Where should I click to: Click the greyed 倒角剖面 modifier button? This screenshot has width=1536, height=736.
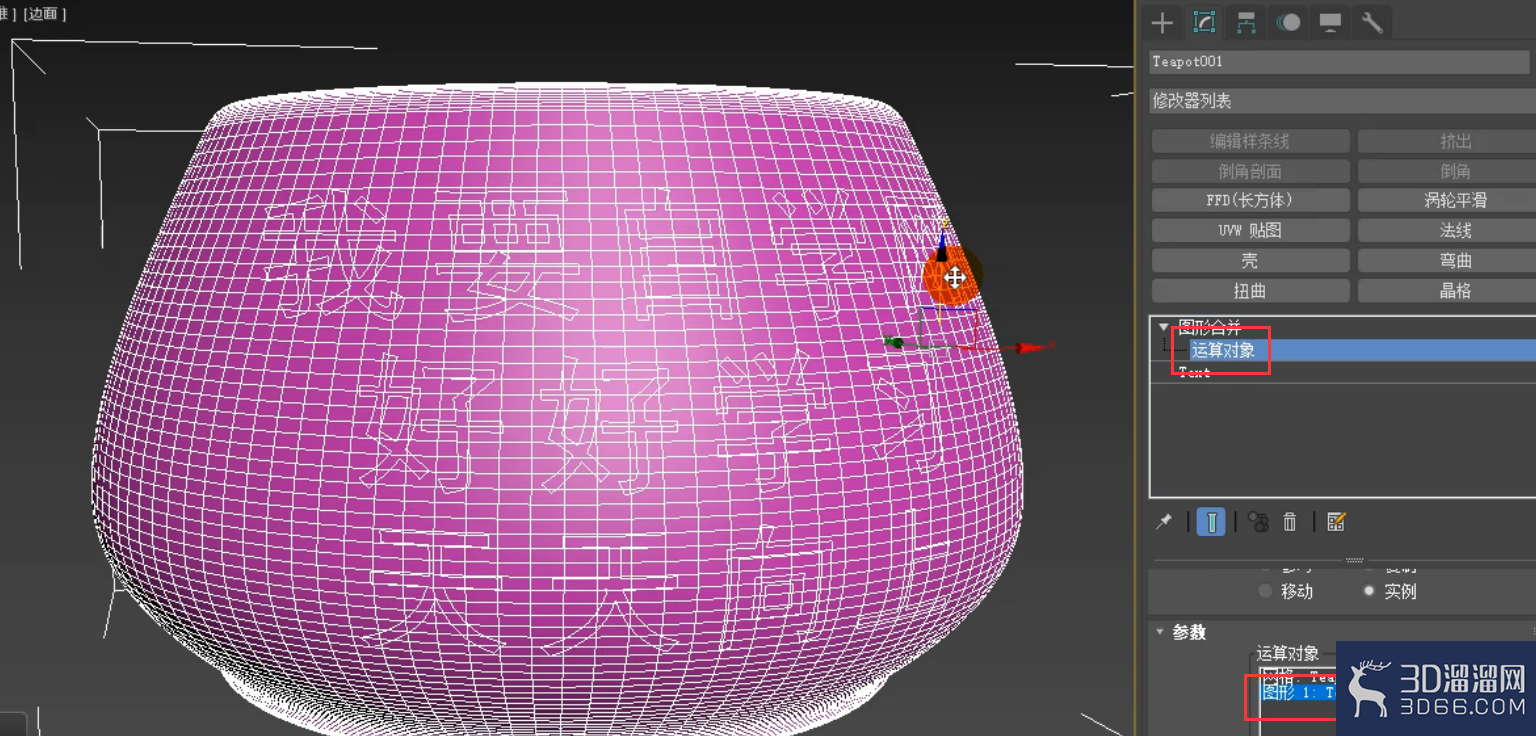[1250, 171]
